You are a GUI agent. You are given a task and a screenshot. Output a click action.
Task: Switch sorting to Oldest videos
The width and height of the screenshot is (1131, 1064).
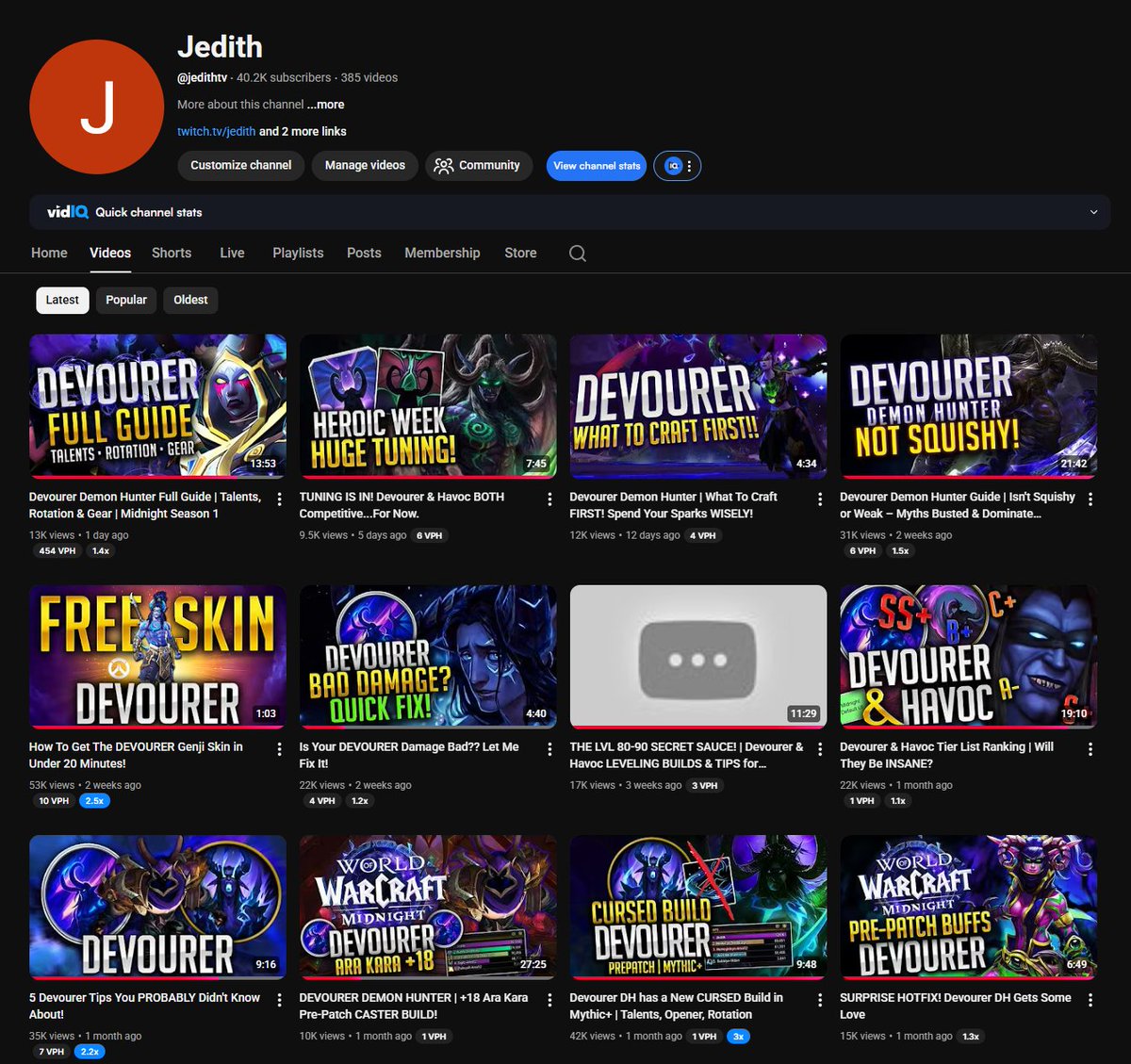click(x=190, y=300)
